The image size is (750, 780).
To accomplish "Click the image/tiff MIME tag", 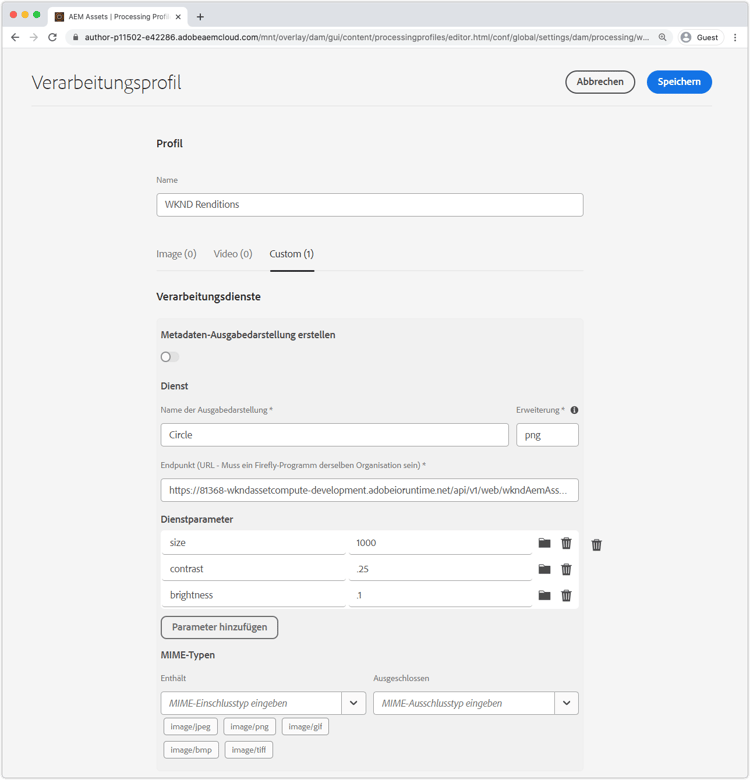I will (x=249, y=750).
